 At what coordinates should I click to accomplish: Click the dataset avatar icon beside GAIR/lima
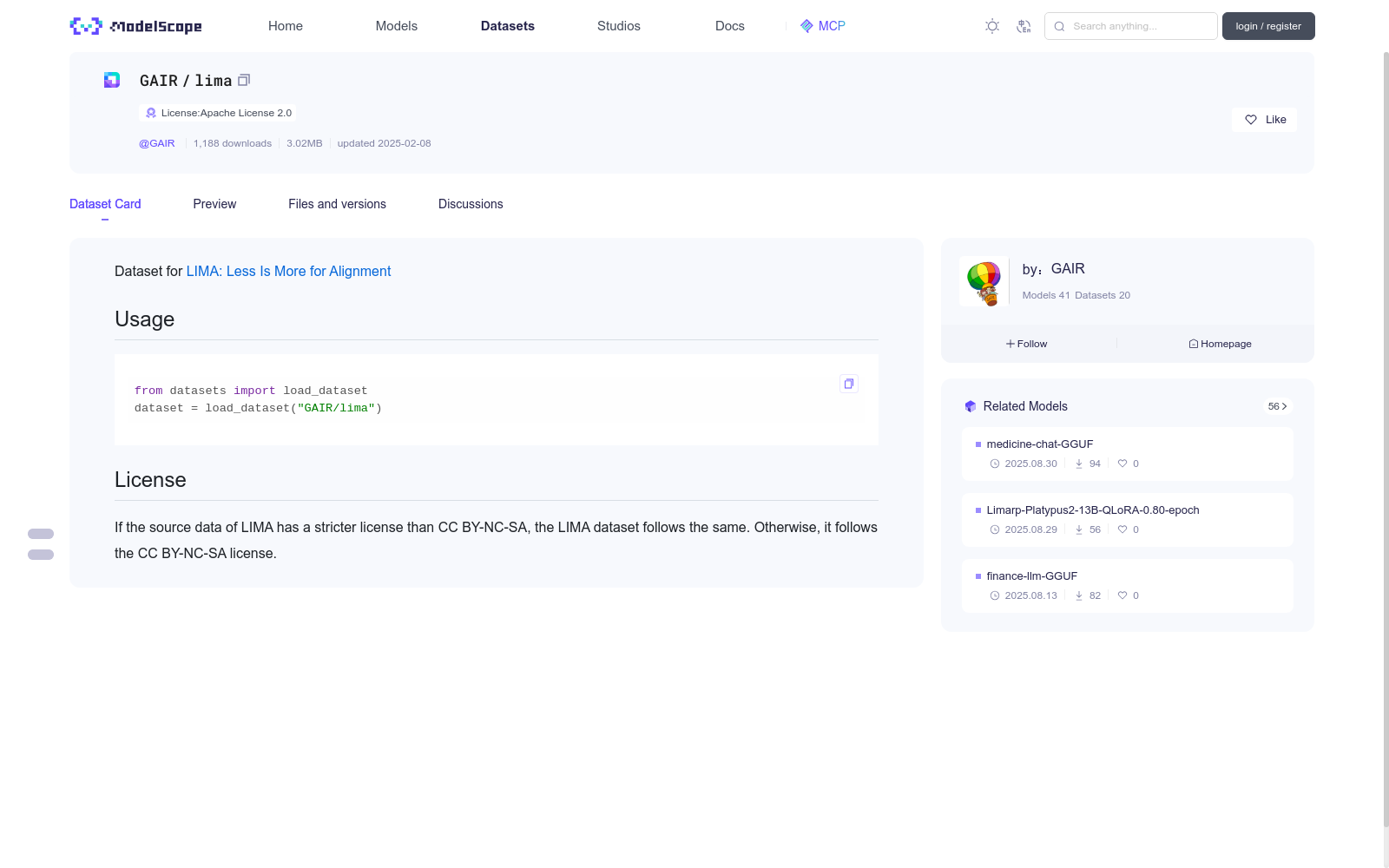click(x=112, y=80)
